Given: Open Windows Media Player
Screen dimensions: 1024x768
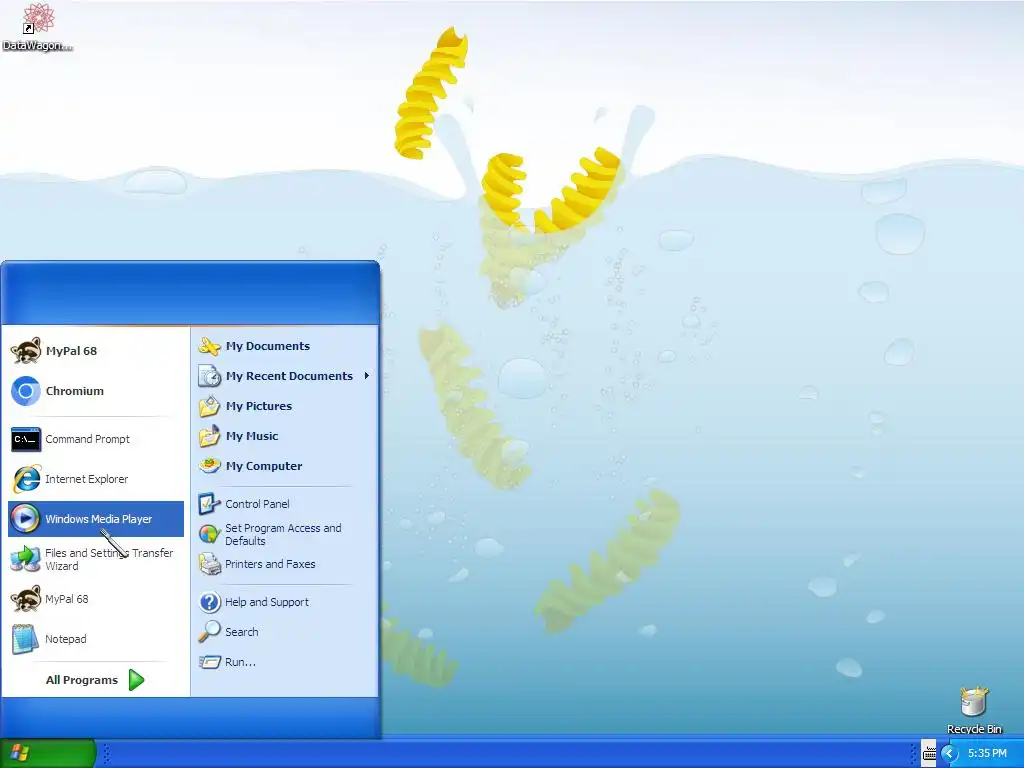Looking at the screenshot, I should point(96,519).
